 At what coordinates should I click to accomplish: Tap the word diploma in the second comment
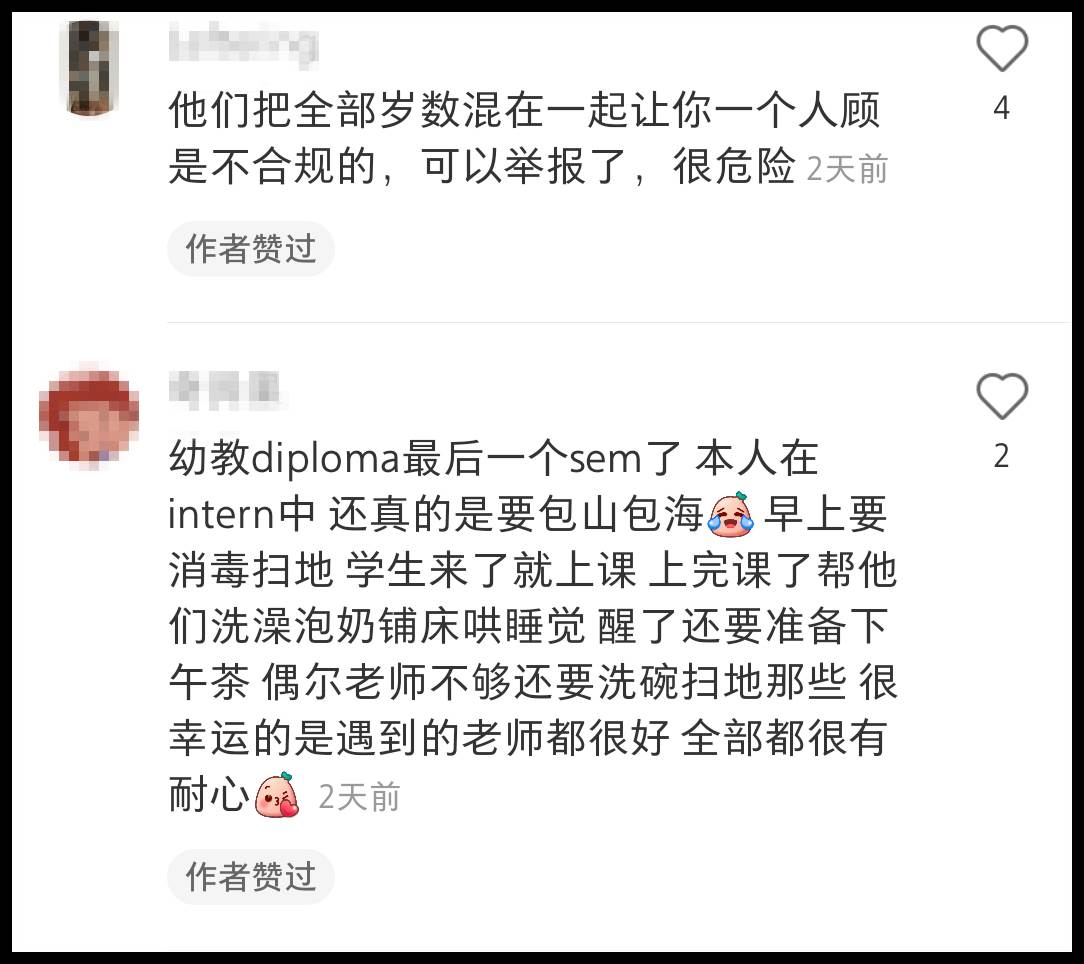coord(326,459)
